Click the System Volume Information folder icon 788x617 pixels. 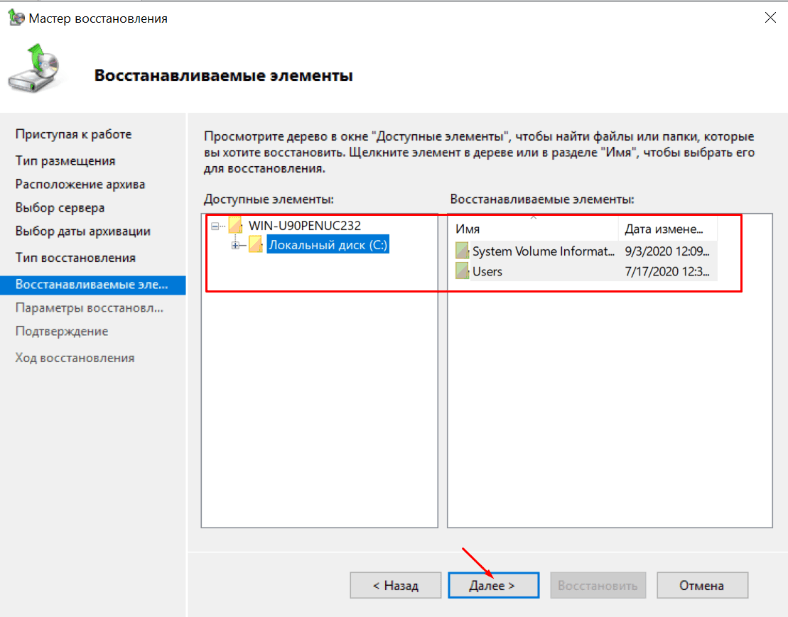[x=462, y=251]
